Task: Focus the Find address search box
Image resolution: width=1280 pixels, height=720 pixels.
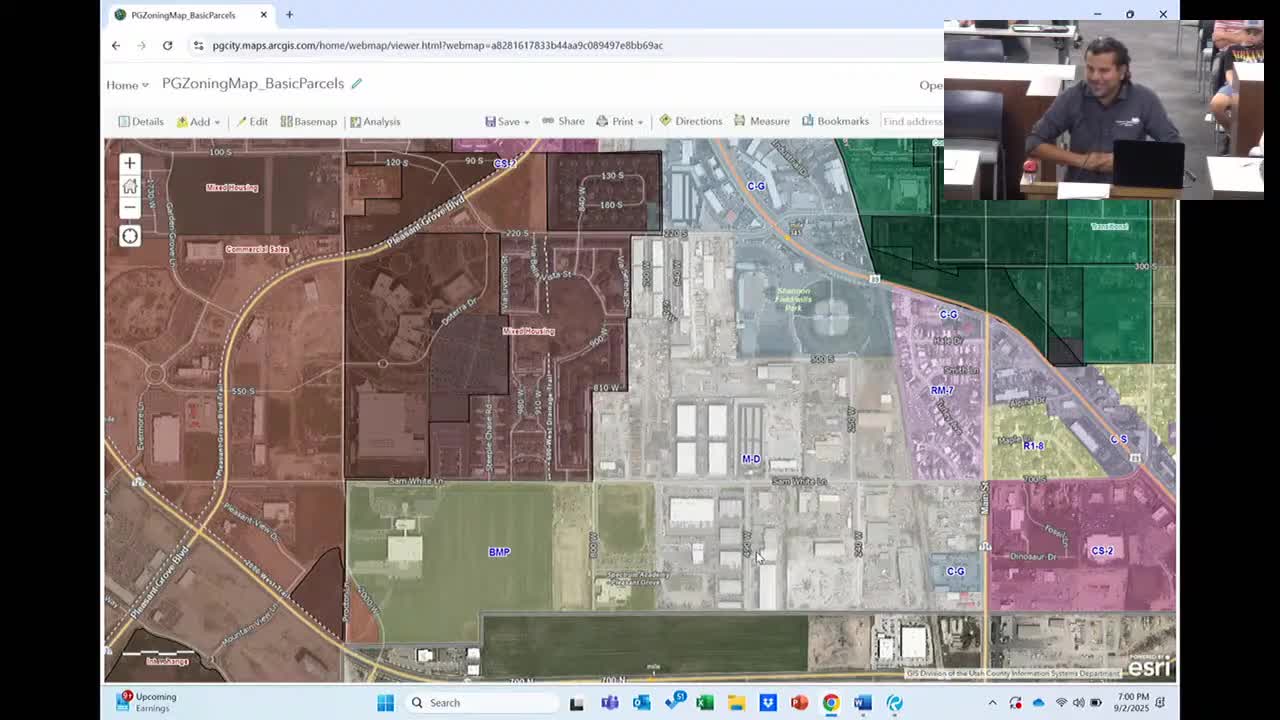Action: 911,121
